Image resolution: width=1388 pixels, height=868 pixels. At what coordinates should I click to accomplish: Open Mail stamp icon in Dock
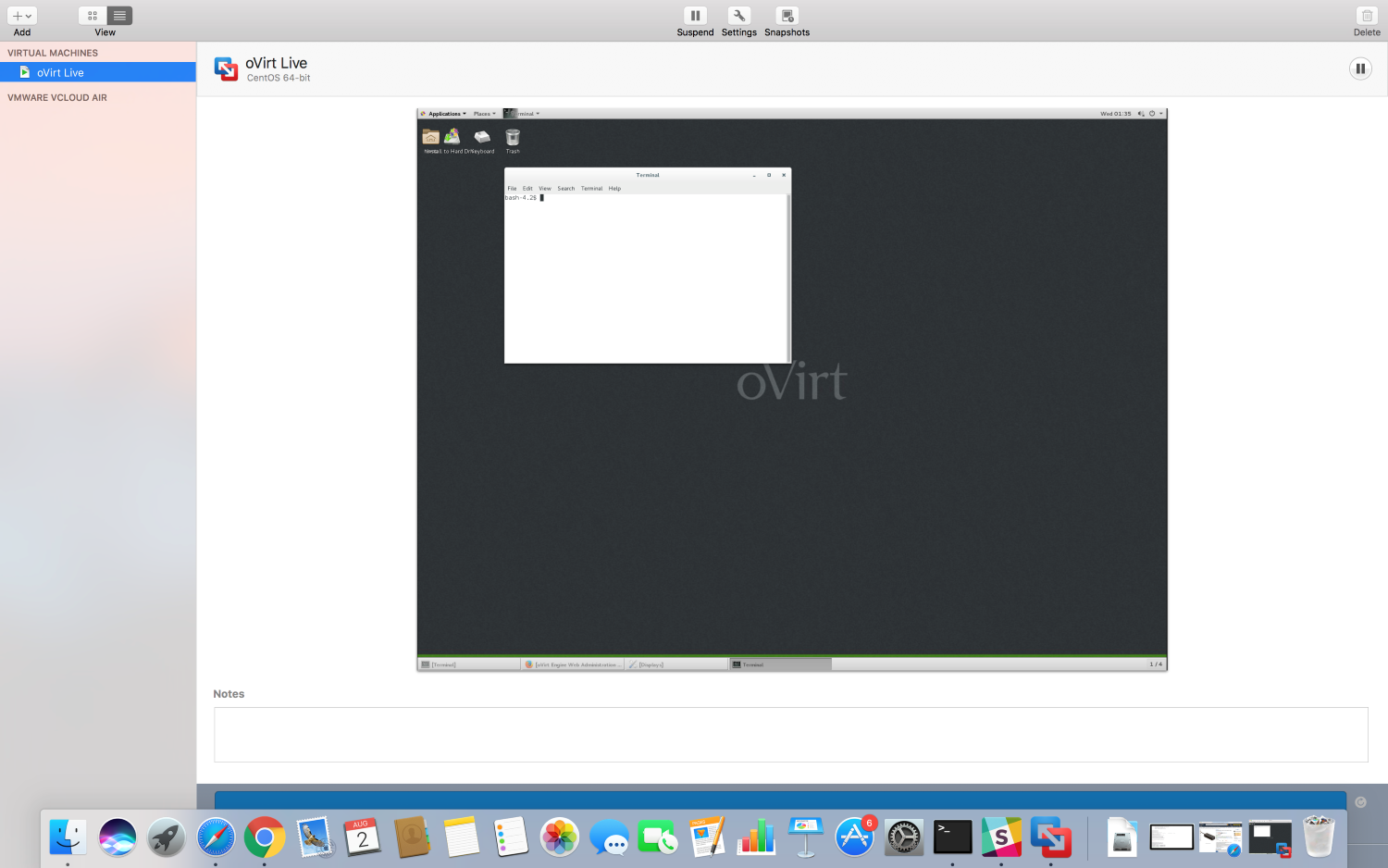314,837
